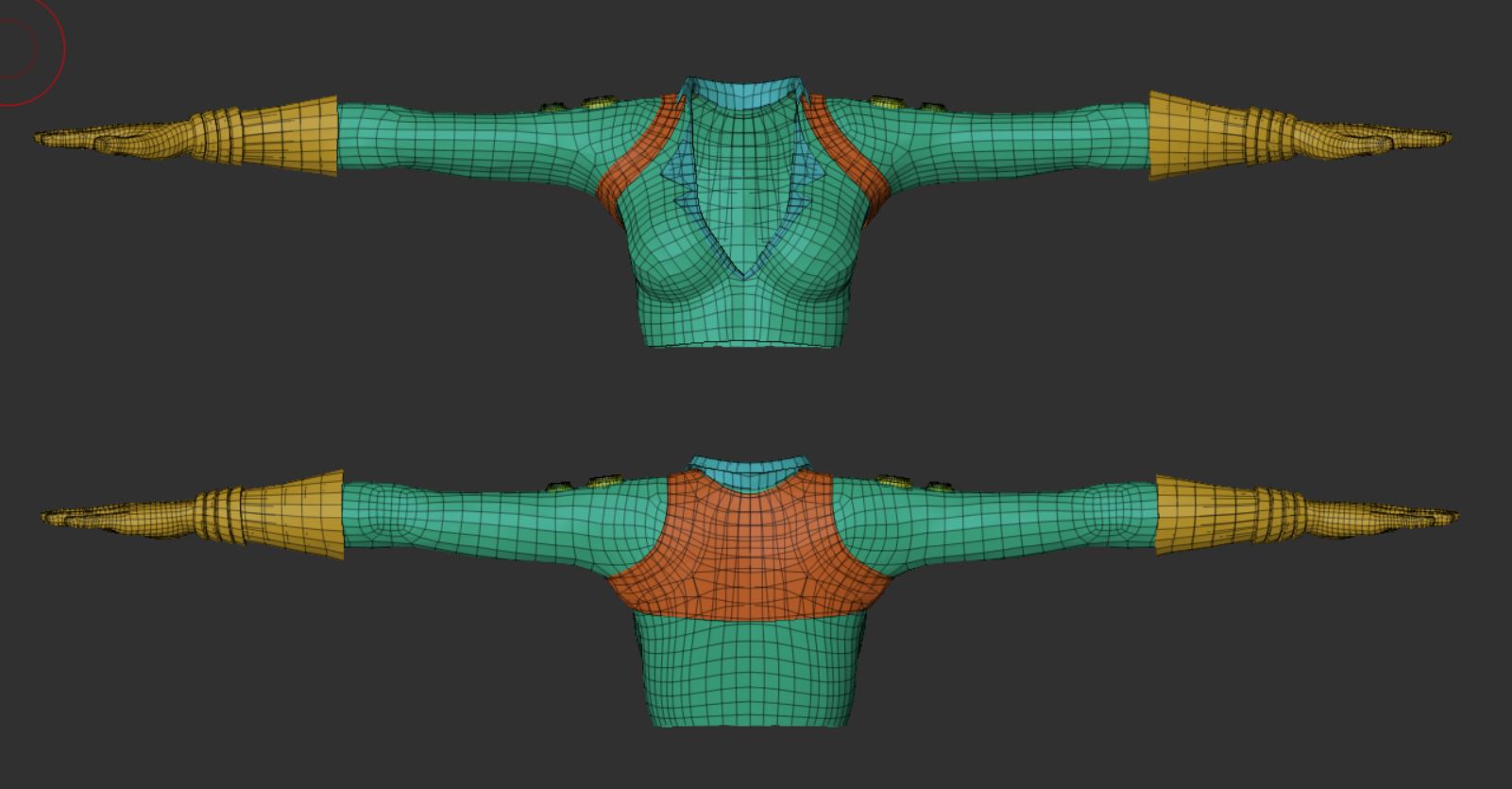Select the green lower back below orange panel

pyautogui.click(x=748, y=671)
